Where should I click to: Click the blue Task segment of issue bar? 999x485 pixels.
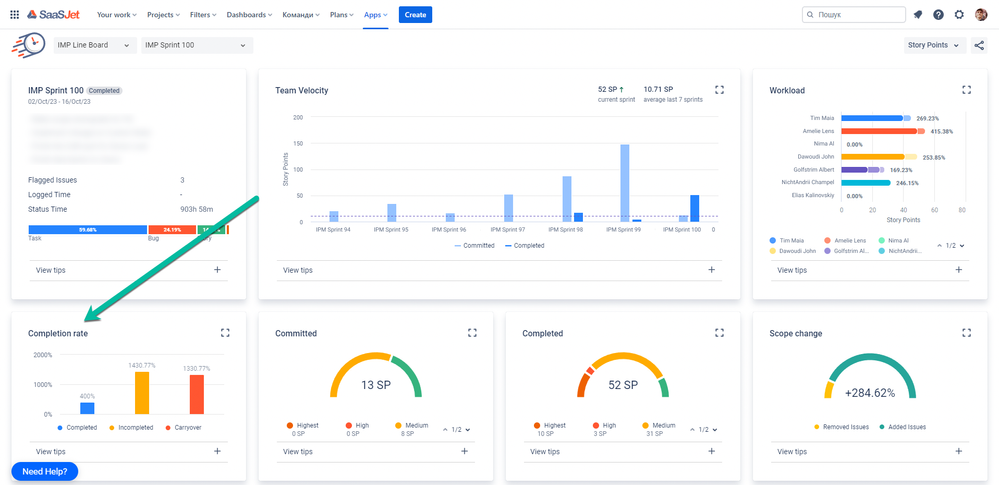click(88, 229)
